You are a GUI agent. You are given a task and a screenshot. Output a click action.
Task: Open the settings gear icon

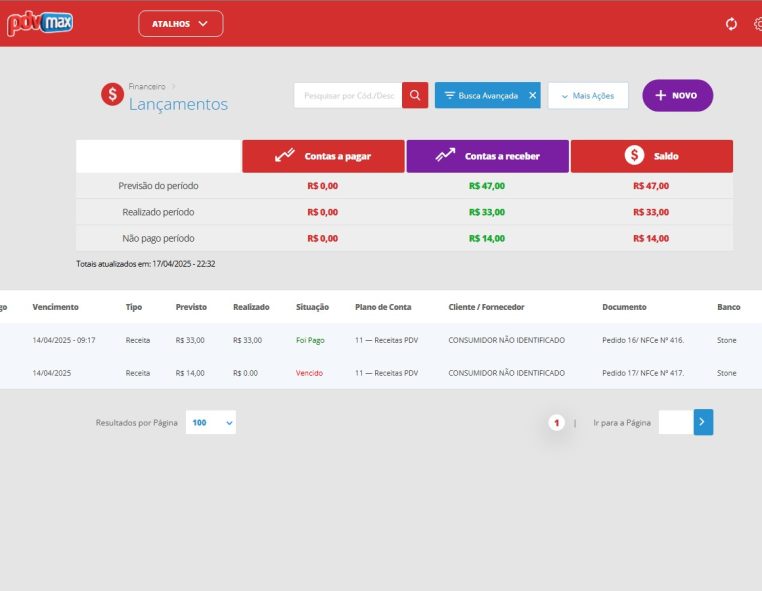(x=757, y=24)
